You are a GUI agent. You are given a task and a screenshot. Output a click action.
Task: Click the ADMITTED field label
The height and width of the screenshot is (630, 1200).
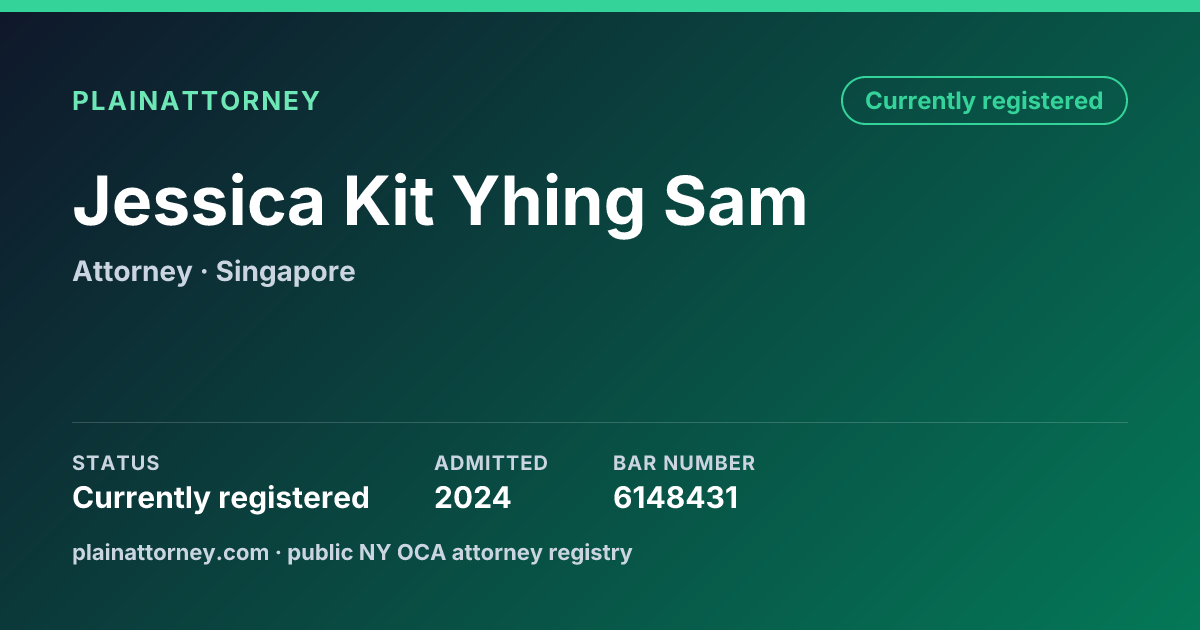click(491, 463)
